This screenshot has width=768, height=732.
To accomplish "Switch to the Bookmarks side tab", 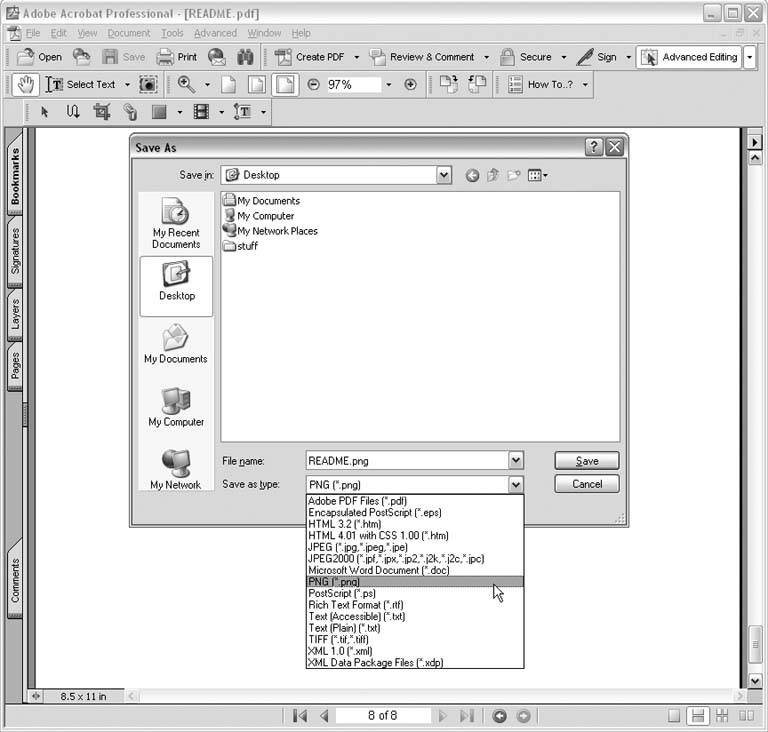I will coord(15,177).
